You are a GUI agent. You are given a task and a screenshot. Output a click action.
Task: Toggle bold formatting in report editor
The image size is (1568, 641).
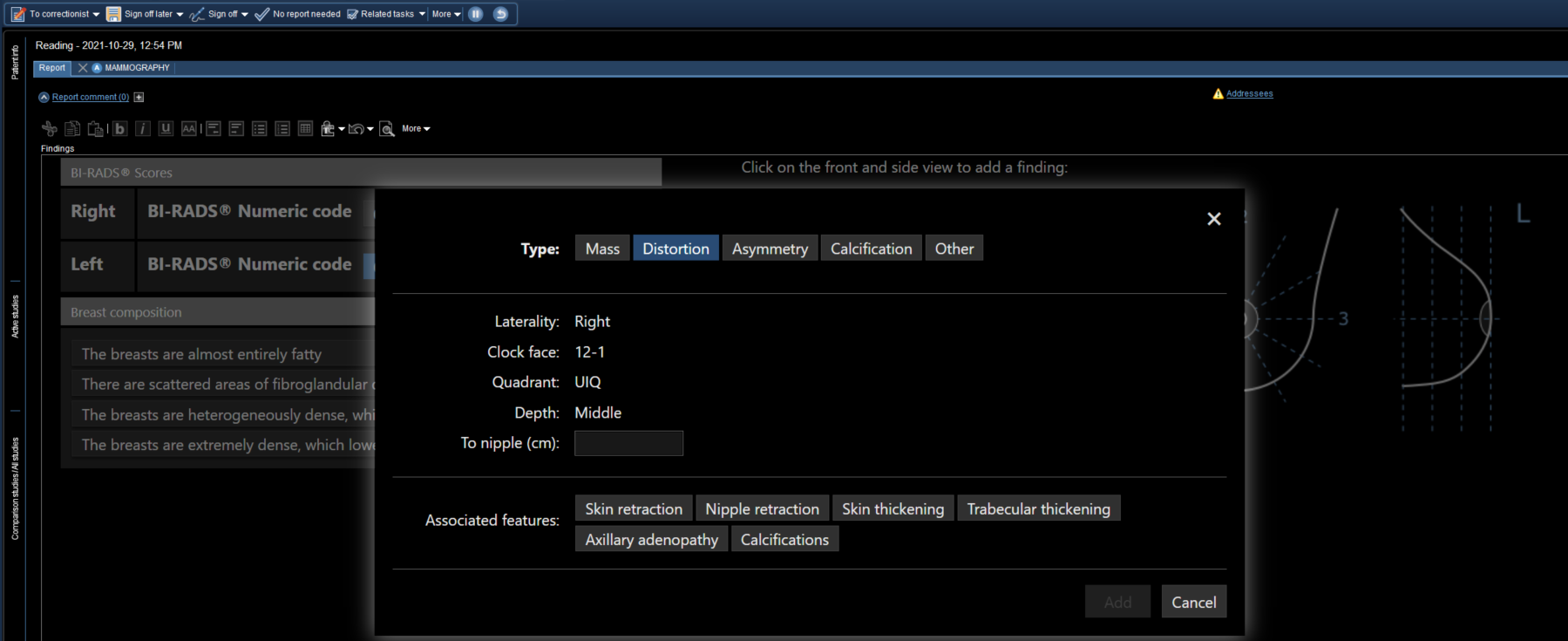[x=119, y=129]
